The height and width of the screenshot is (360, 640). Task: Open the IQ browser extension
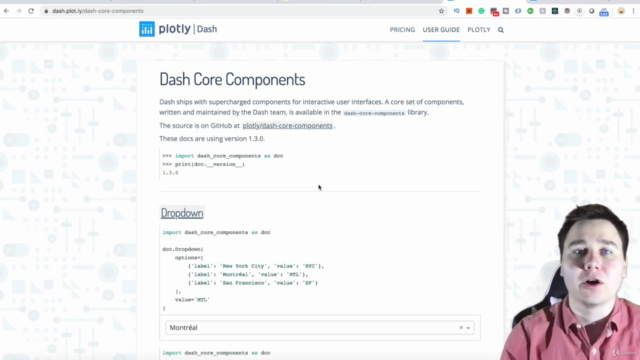(x=456, y=11)
